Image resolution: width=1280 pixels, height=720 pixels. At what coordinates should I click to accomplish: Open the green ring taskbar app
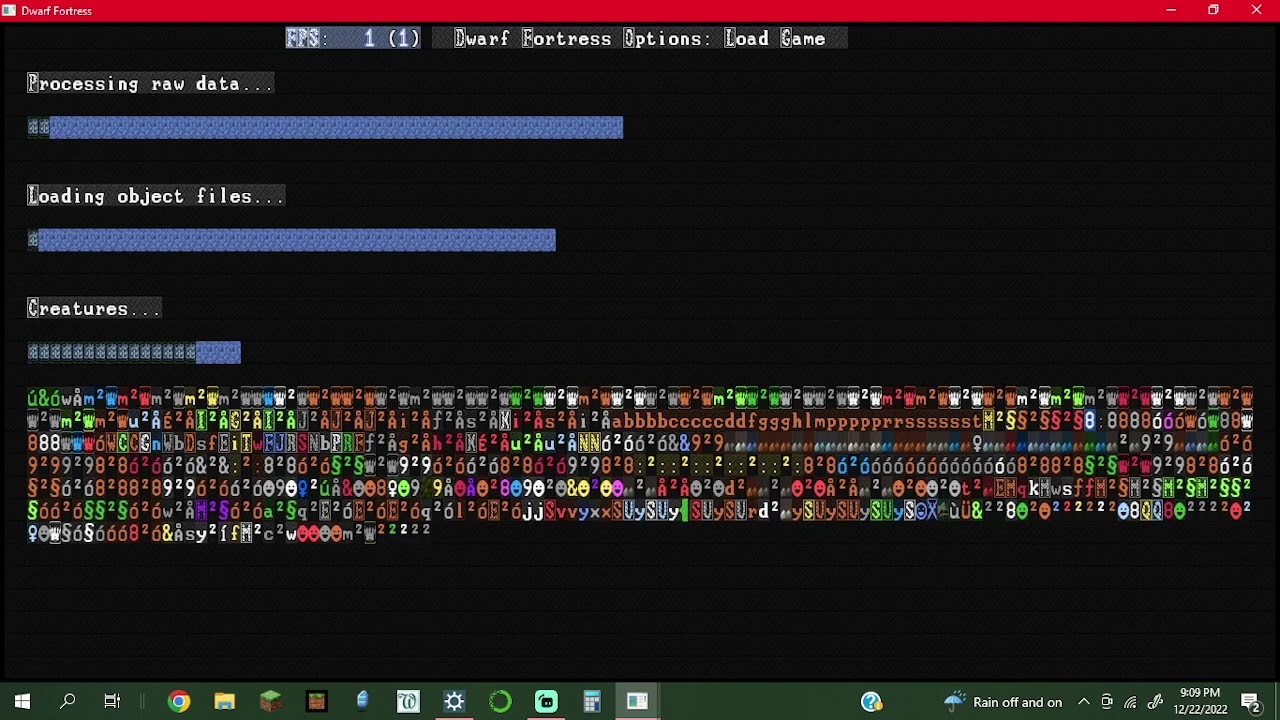(500, 702)
